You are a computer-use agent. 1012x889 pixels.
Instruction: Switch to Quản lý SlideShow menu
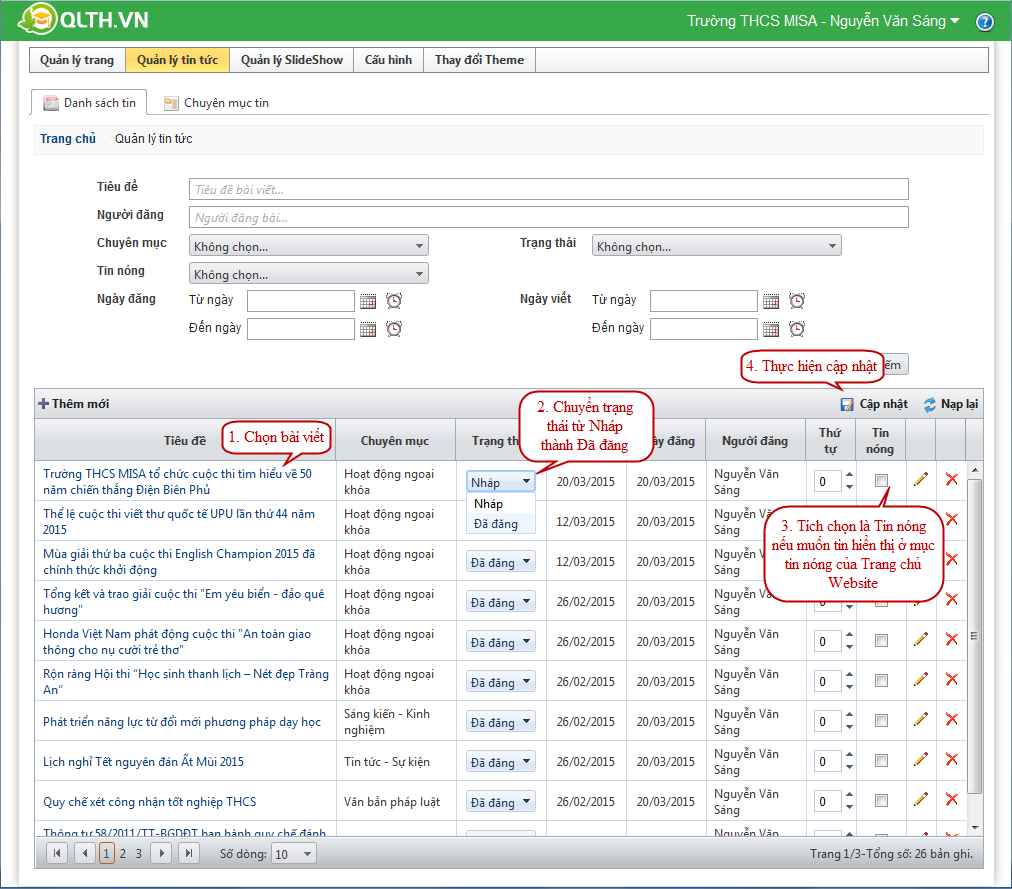[x=291, y=60]
